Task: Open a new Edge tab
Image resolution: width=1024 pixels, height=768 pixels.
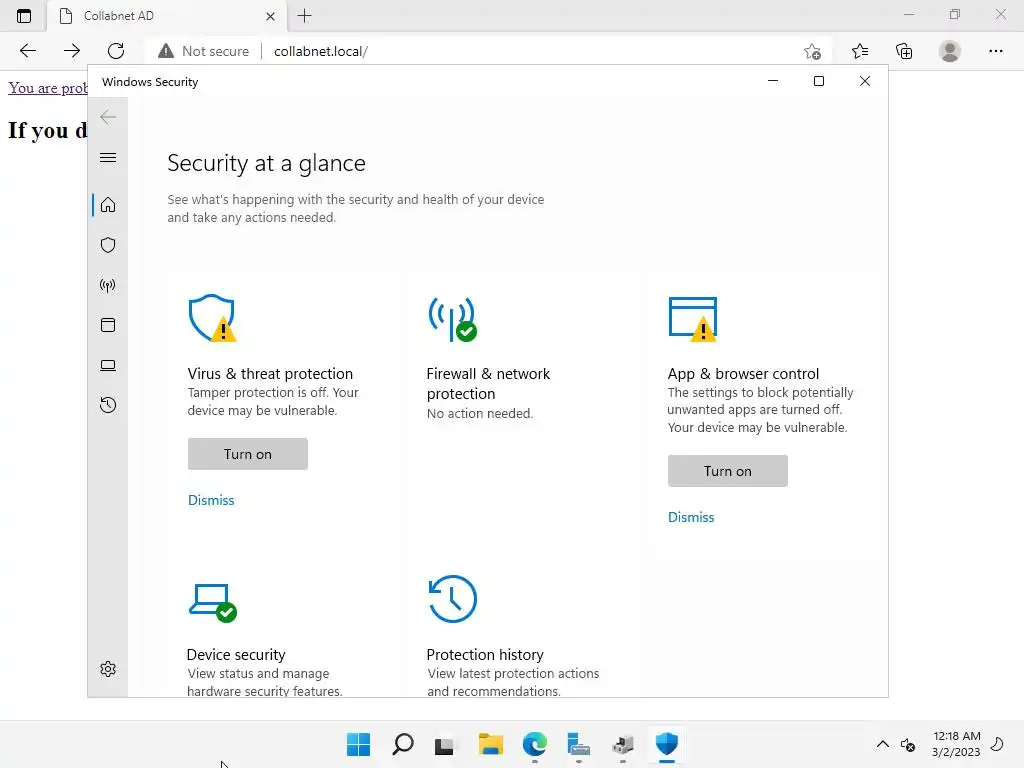Action: click(x=304, y=16)
